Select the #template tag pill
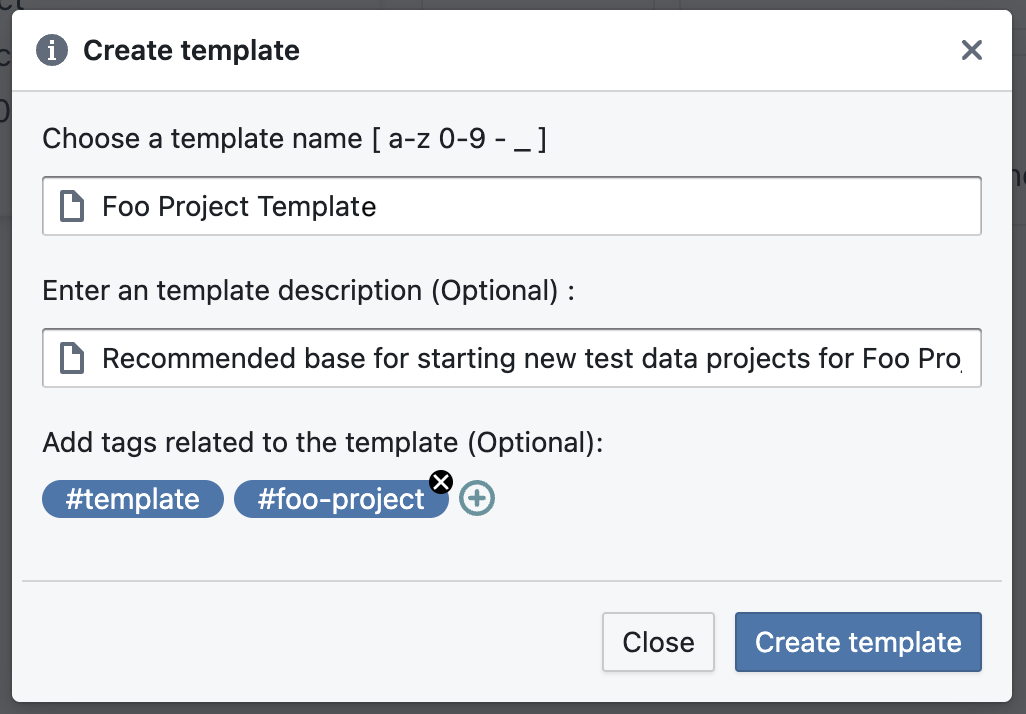1026x714 pixels. pyautogui.click(x=133, y=499)
